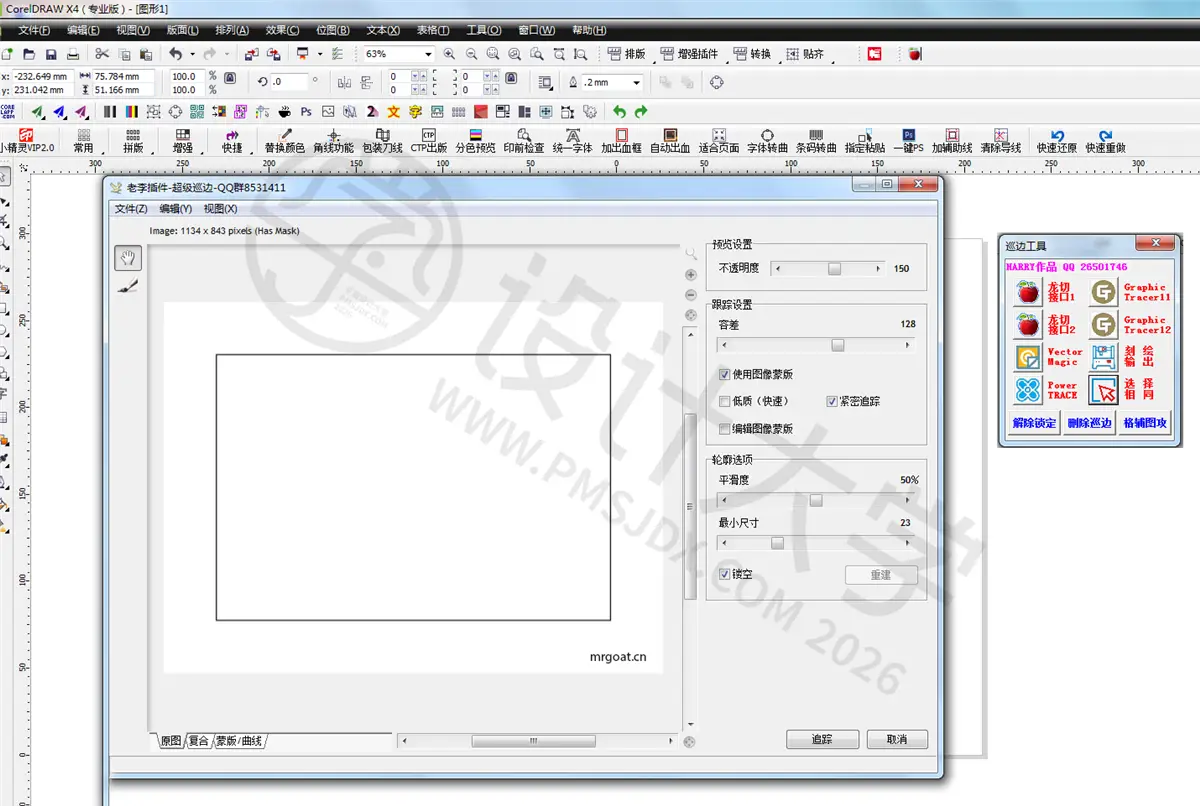This screenshot has height=806, width=1200.
Task: Click the rotation angle input field
Action: [290, 82]
